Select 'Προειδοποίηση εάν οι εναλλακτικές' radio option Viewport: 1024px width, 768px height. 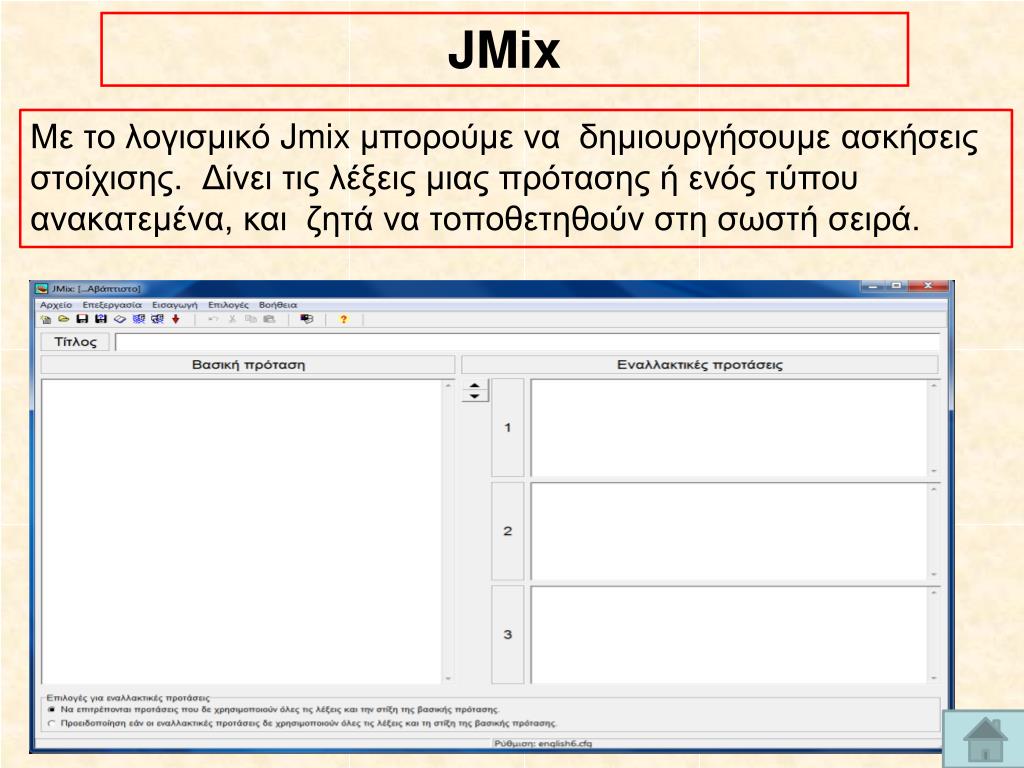pyautogui.click(x=52, y=724)
